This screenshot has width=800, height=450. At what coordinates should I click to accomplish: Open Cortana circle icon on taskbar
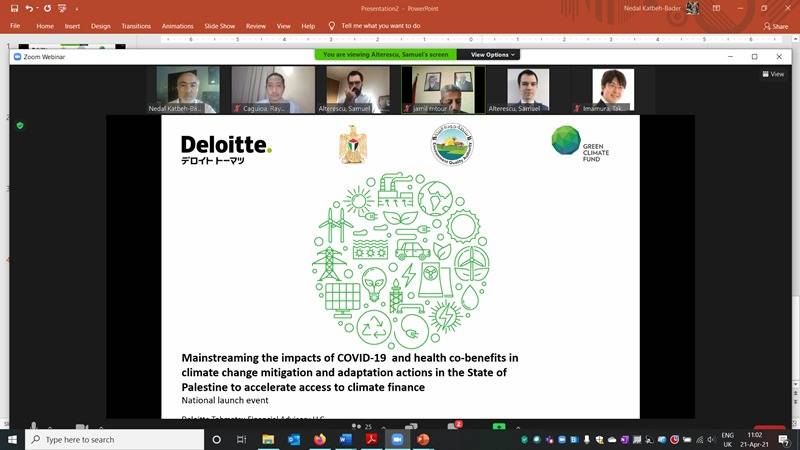(x=216, y=439)
